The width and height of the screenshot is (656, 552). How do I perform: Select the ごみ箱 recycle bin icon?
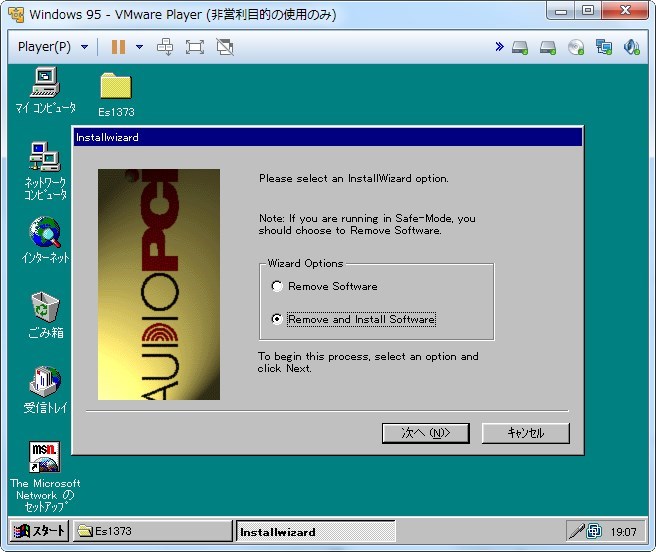pyautogui.click(x=45, y=315)
